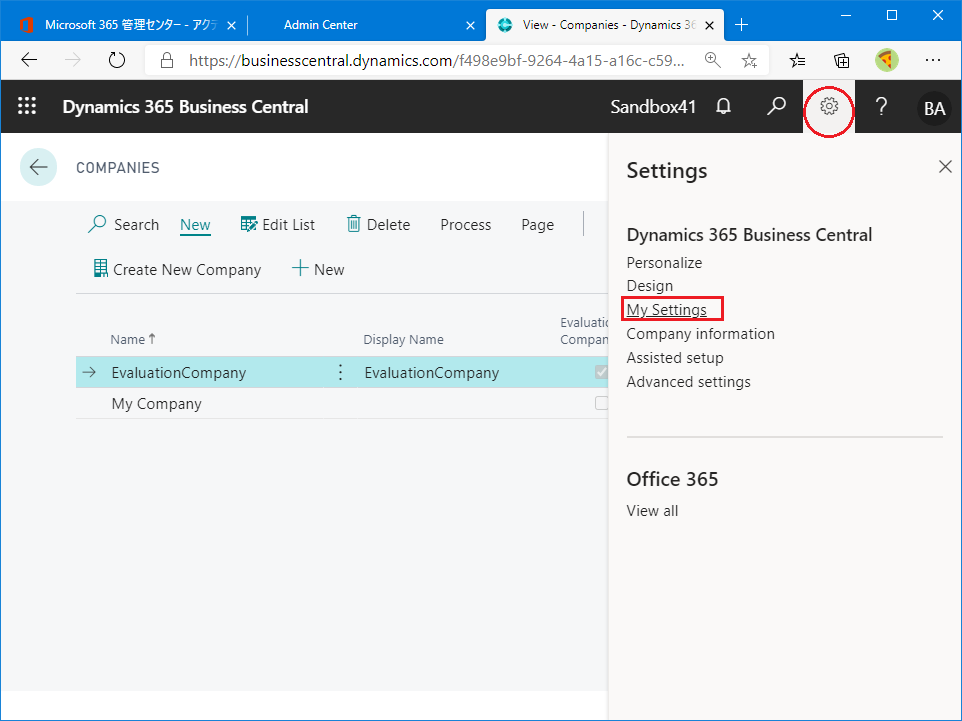Click the site lock icon

(x=167, y=60)
